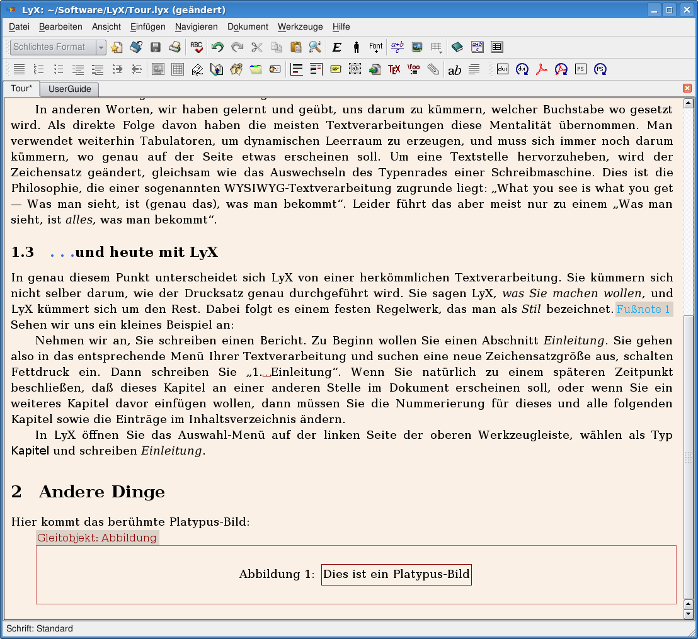Open the Dokument menu
Viewport: 698px width, 639px height.
pos(248,27)
